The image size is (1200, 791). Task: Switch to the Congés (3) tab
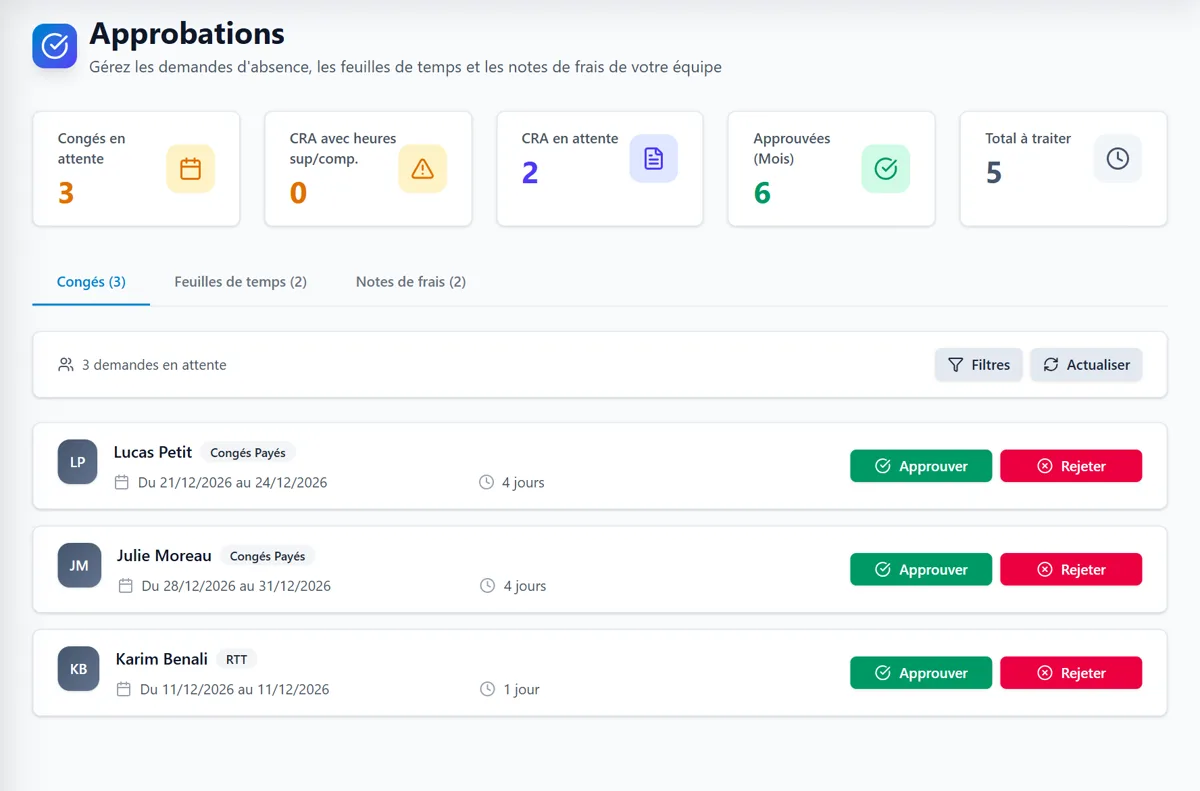(91, 282)
